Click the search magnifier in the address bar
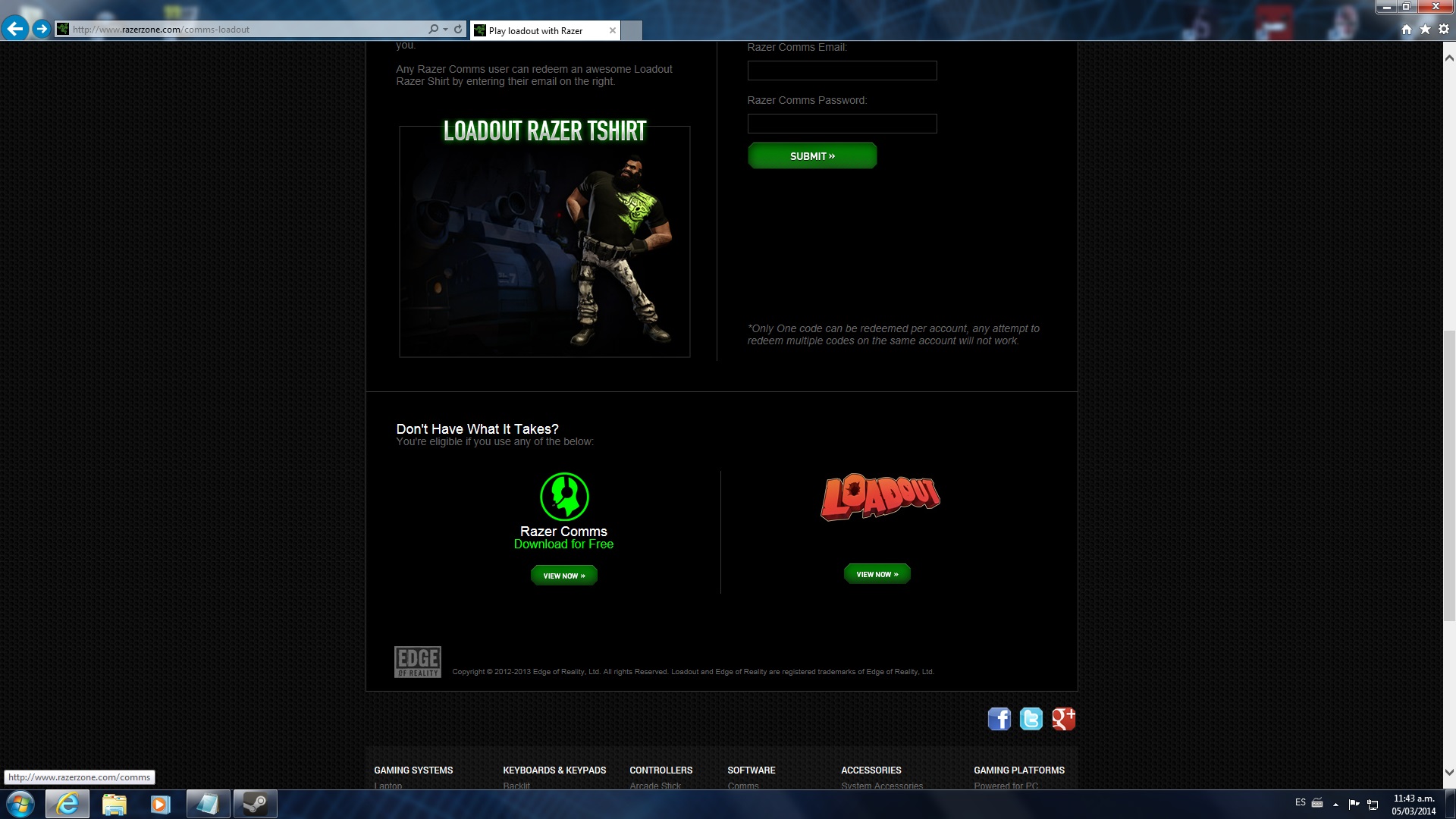Image resolution: width=1456 pixels, height=819 pixels. [x=433, y=30]
